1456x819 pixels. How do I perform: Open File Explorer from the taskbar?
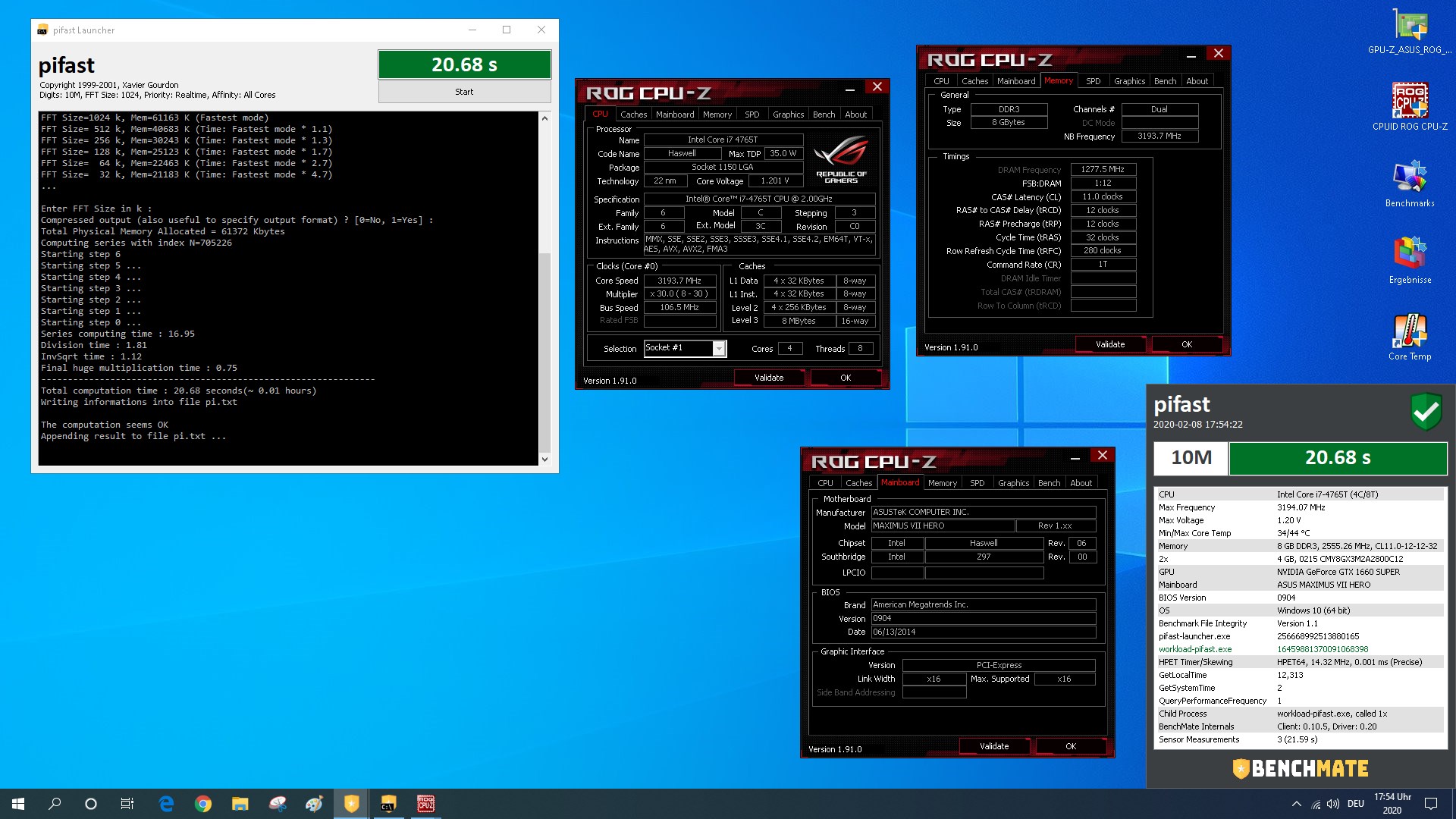click(x=240, y=804)
